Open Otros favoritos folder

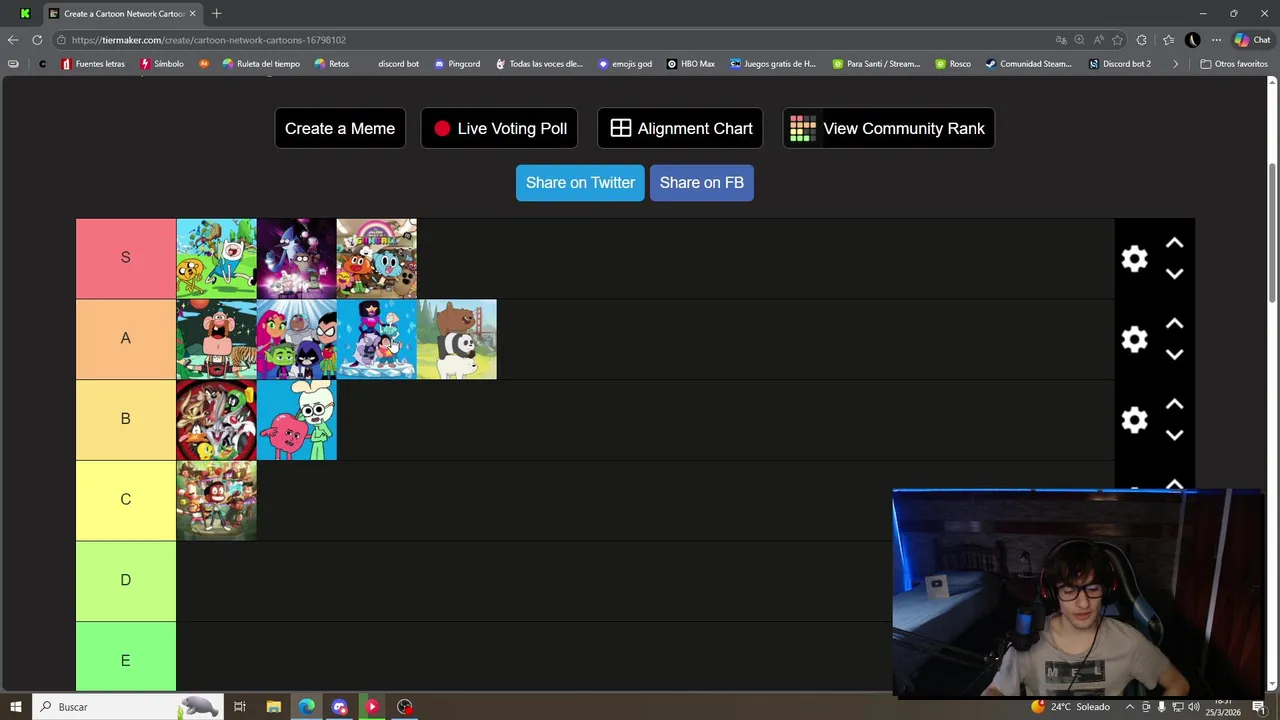coord(1234,64)
